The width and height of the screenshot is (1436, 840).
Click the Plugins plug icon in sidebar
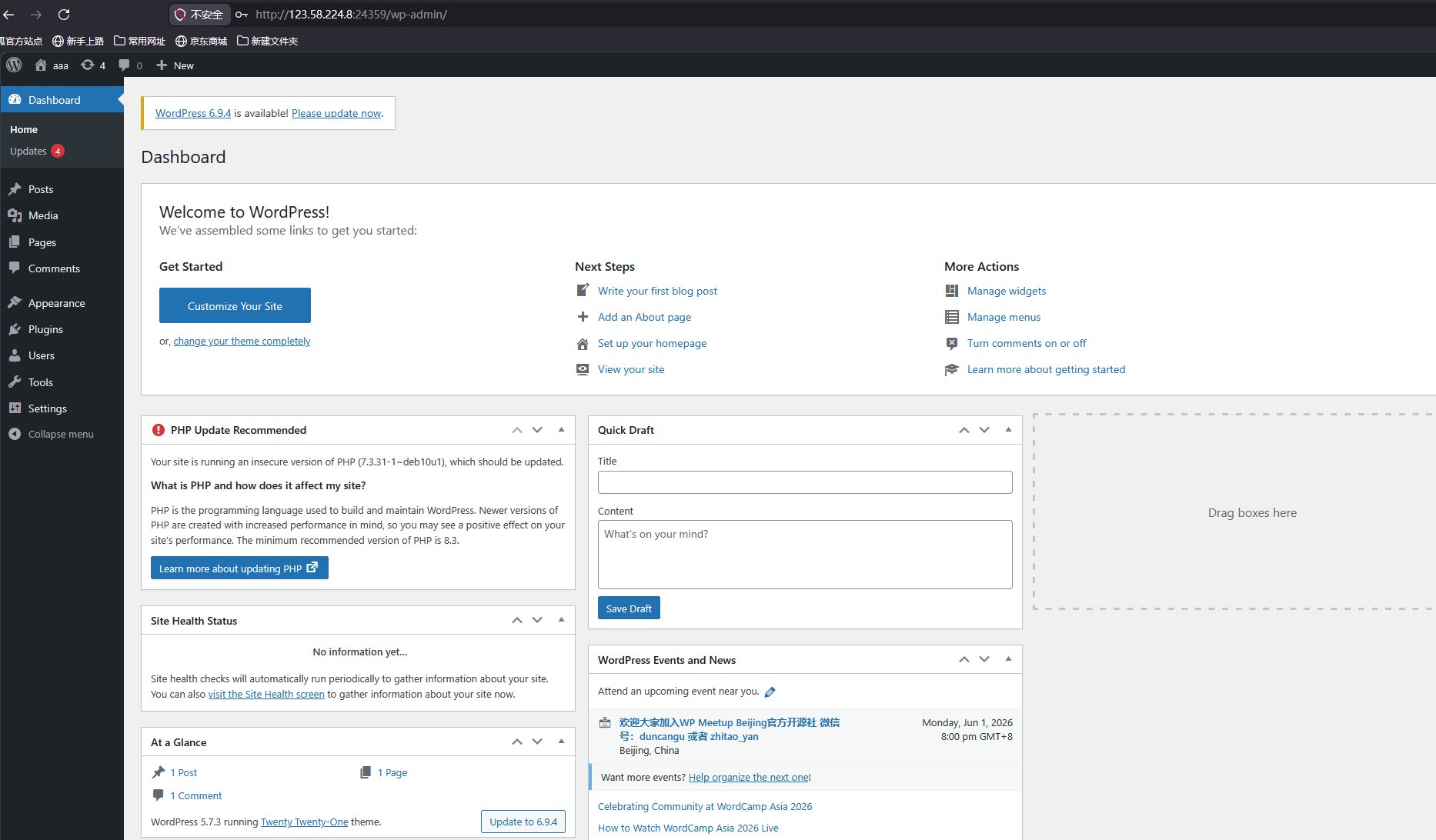point(15,329)
